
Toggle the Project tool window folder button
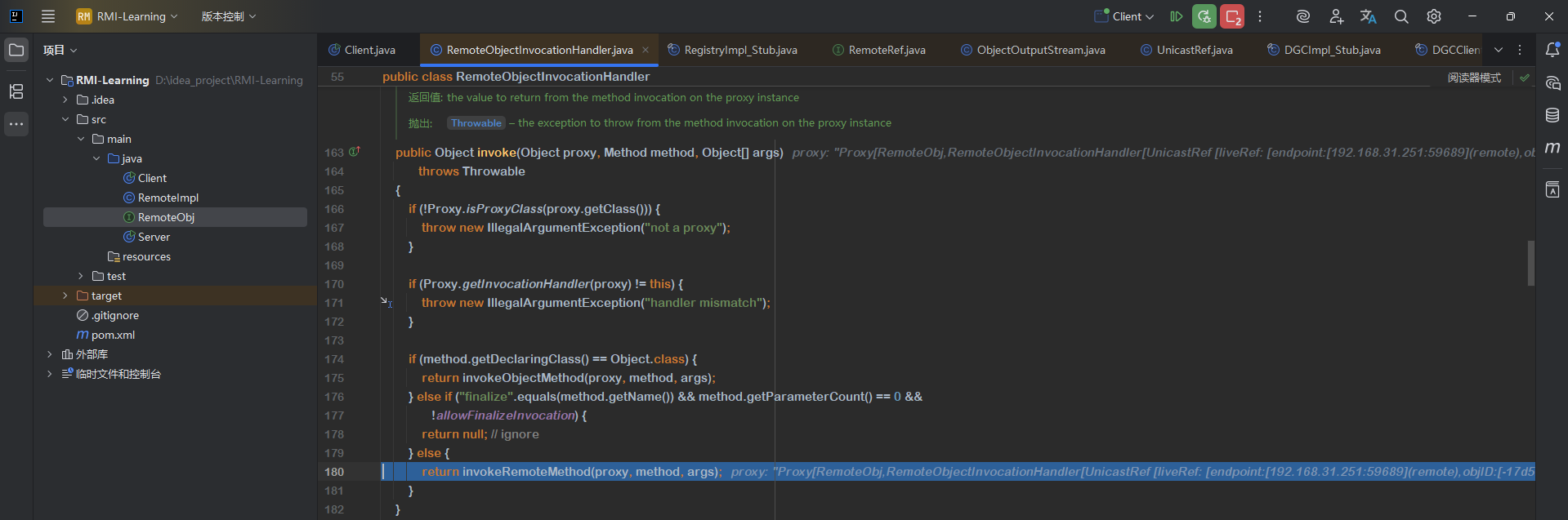[16, 50]
